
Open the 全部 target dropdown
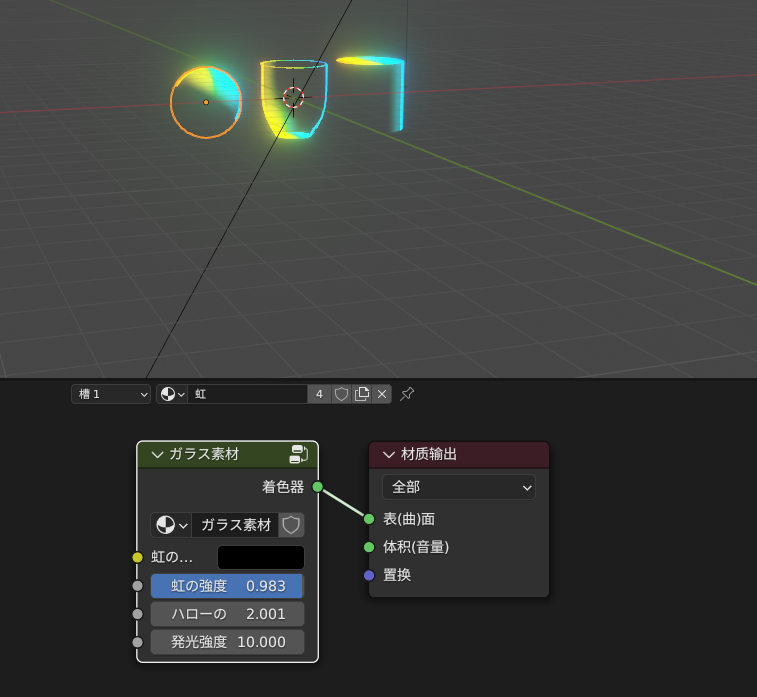coord(459,487)
